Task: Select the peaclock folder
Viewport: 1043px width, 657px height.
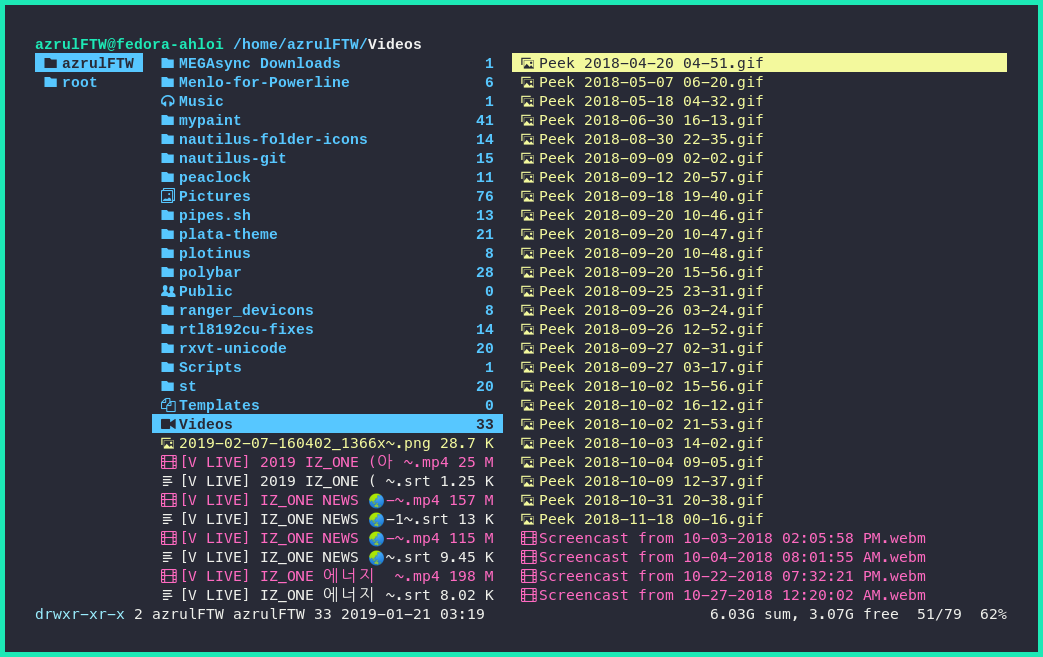Action: (x=327, y=178)
